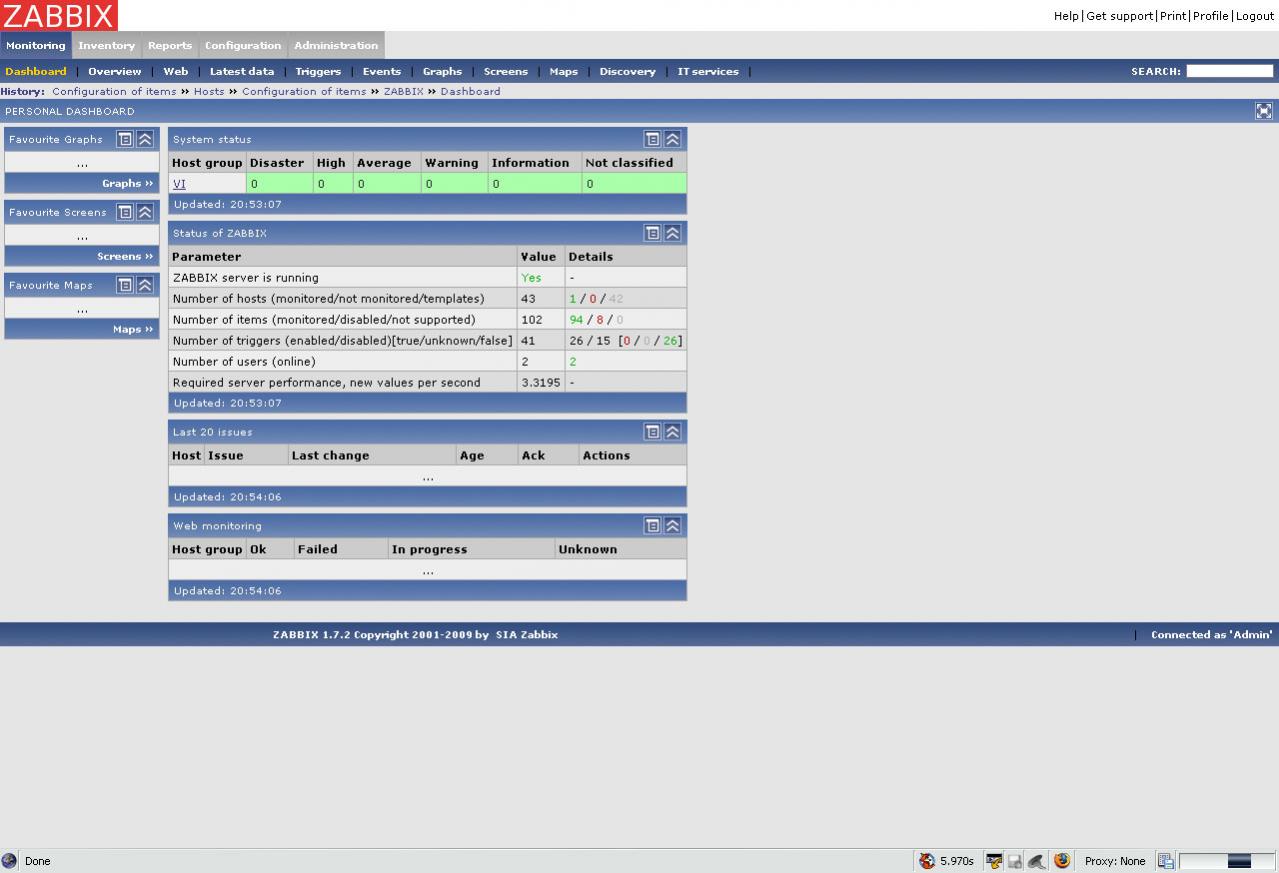The width and height of the screenshot is (1279, 873).
Task: Open the Profile link
Action: (1211, 16)
